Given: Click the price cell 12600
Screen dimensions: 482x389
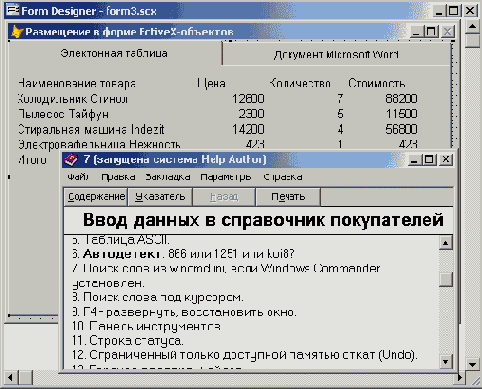Looking at the screenshot, I should click(x=248, y=99).
